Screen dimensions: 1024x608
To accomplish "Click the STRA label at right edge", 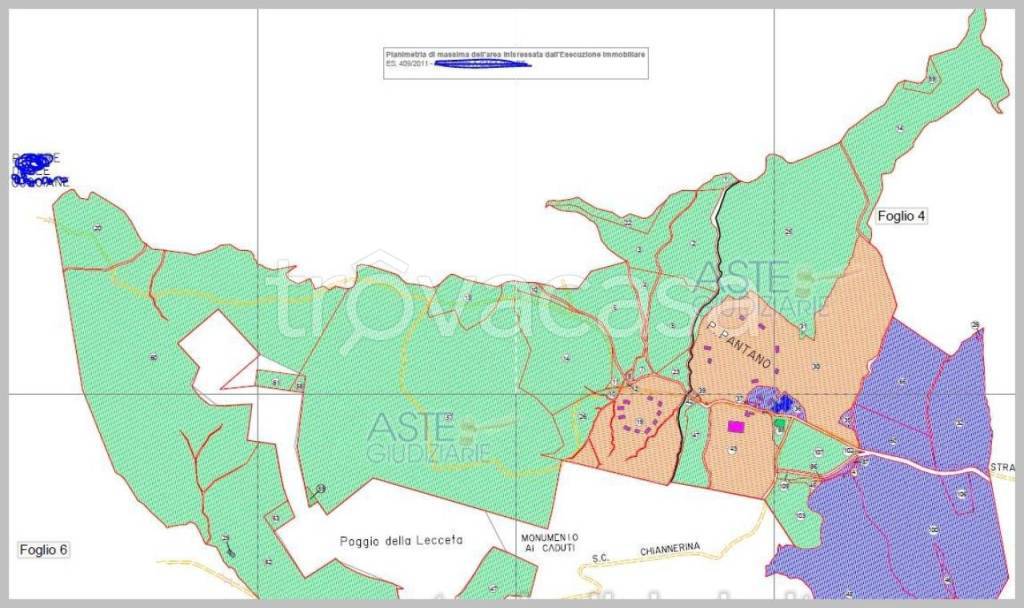I will click(1002, 467).
